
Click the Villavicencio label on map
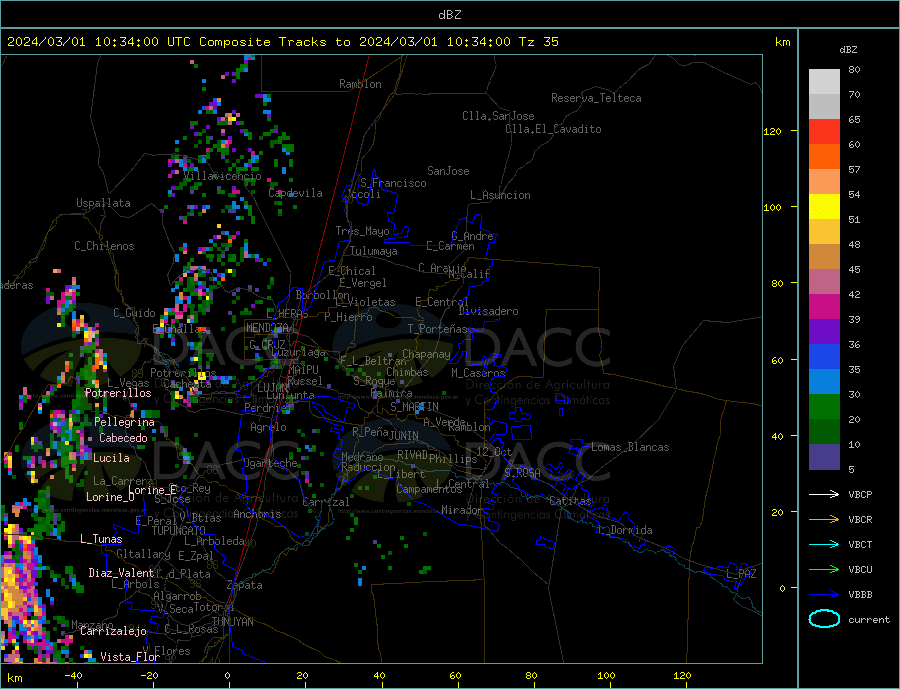[x=222, y=176]
